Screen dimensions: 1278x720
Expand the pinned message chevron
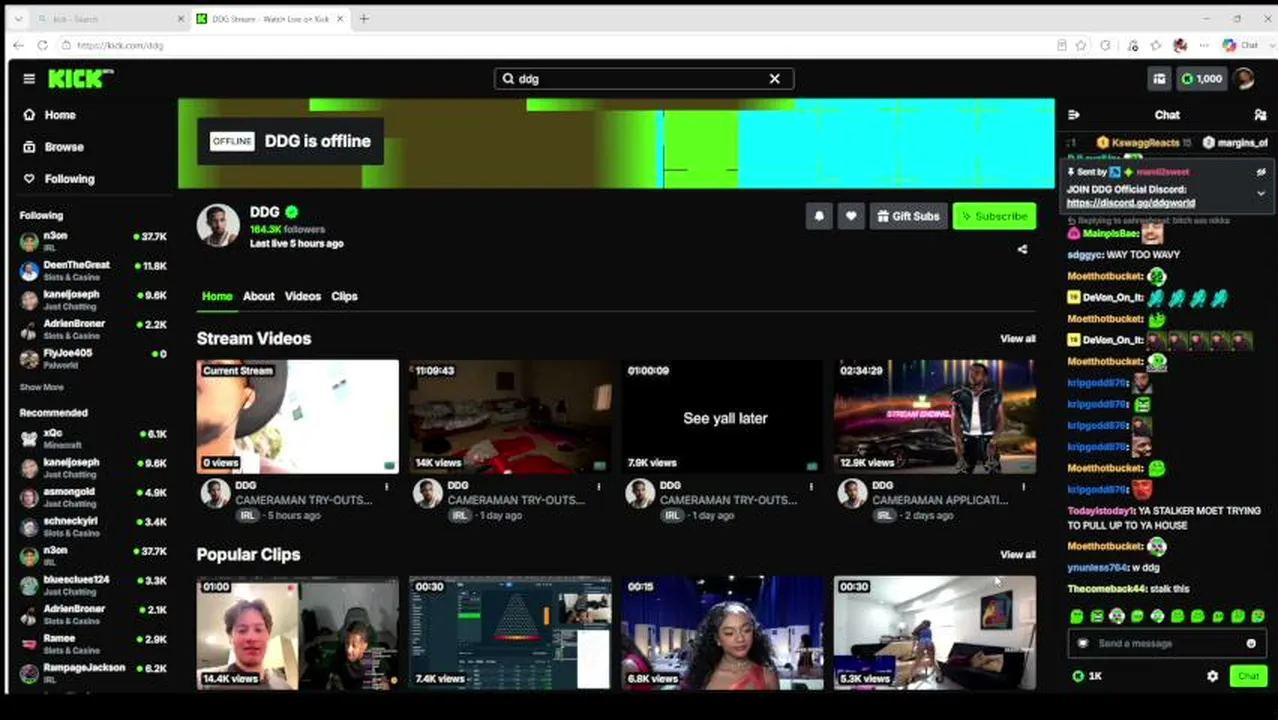1261,193
